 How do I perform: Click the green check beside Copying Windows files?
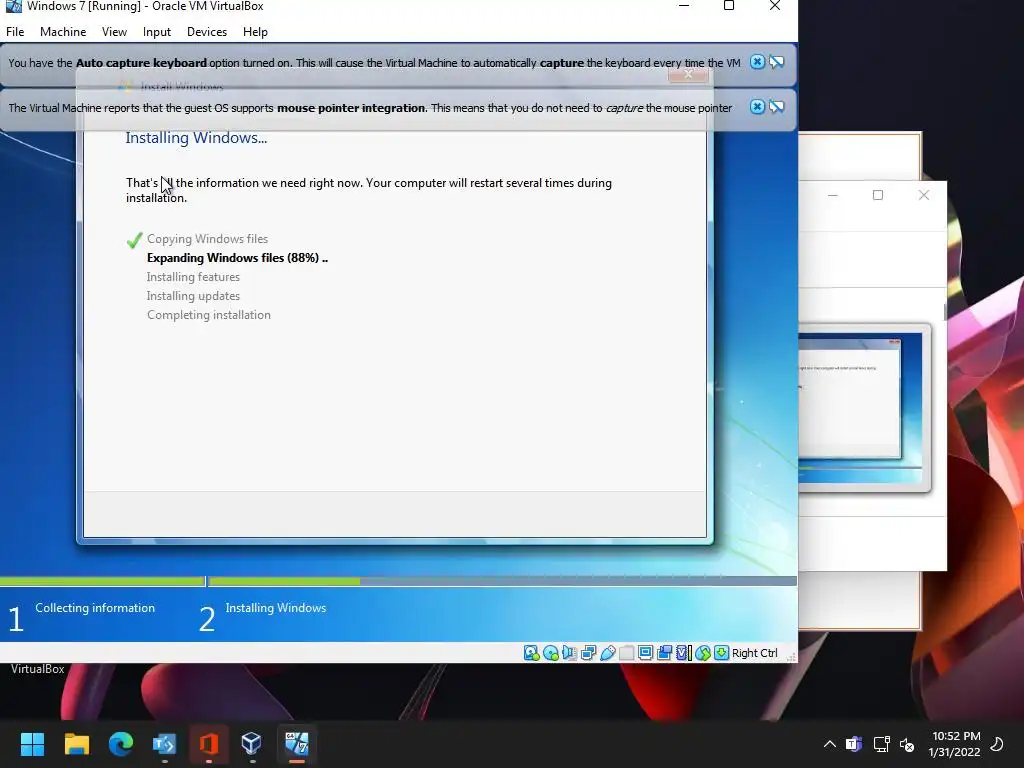click(135, 240)
